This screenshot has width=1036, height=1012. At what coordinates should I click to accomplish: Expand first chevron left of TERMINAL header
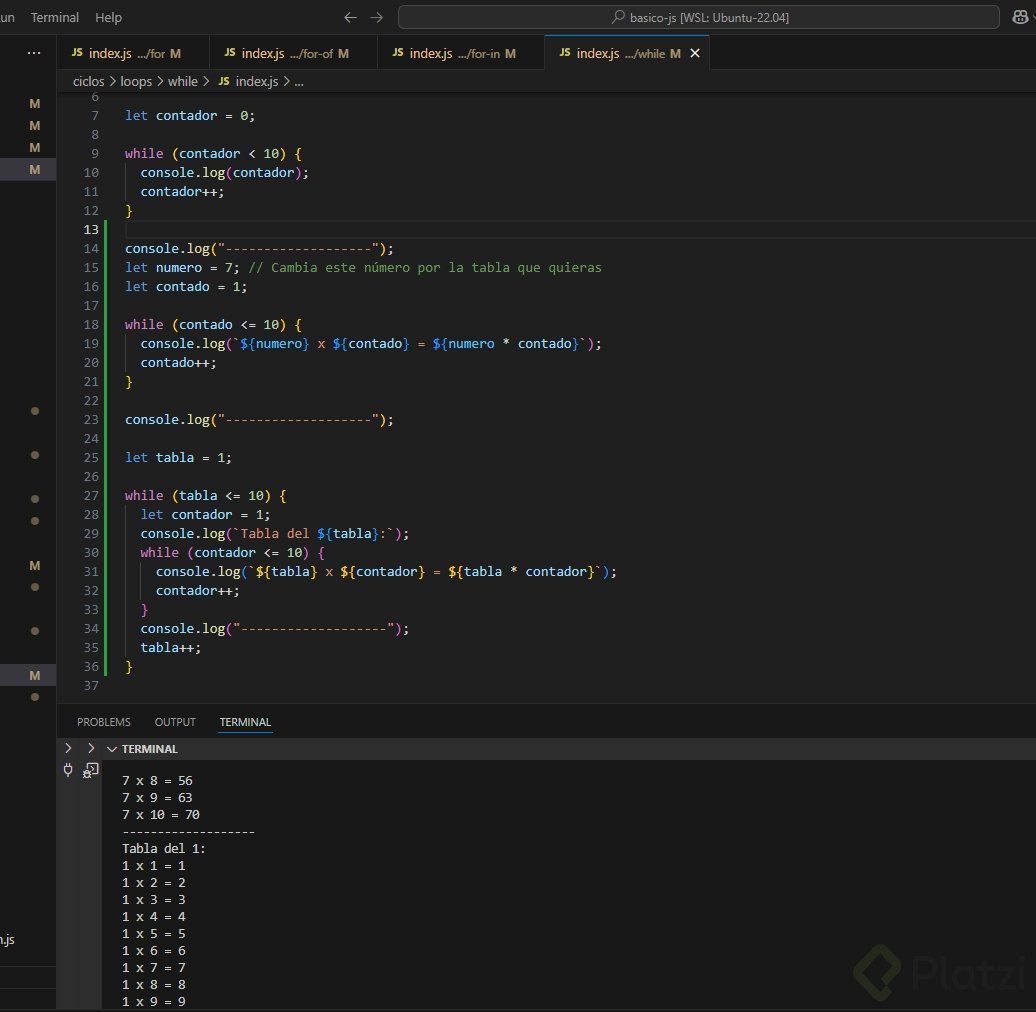coord(68,748)
